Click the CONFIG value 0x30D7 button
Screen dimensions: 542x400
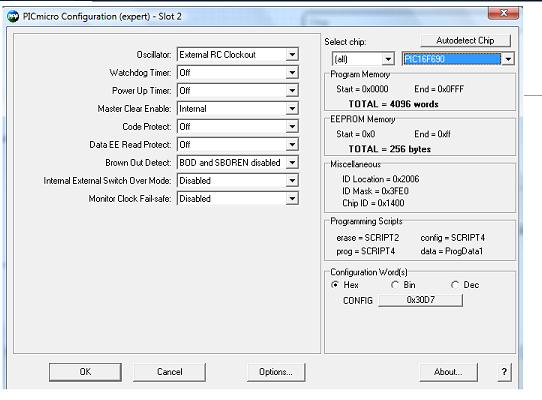[x=421, y=300]
